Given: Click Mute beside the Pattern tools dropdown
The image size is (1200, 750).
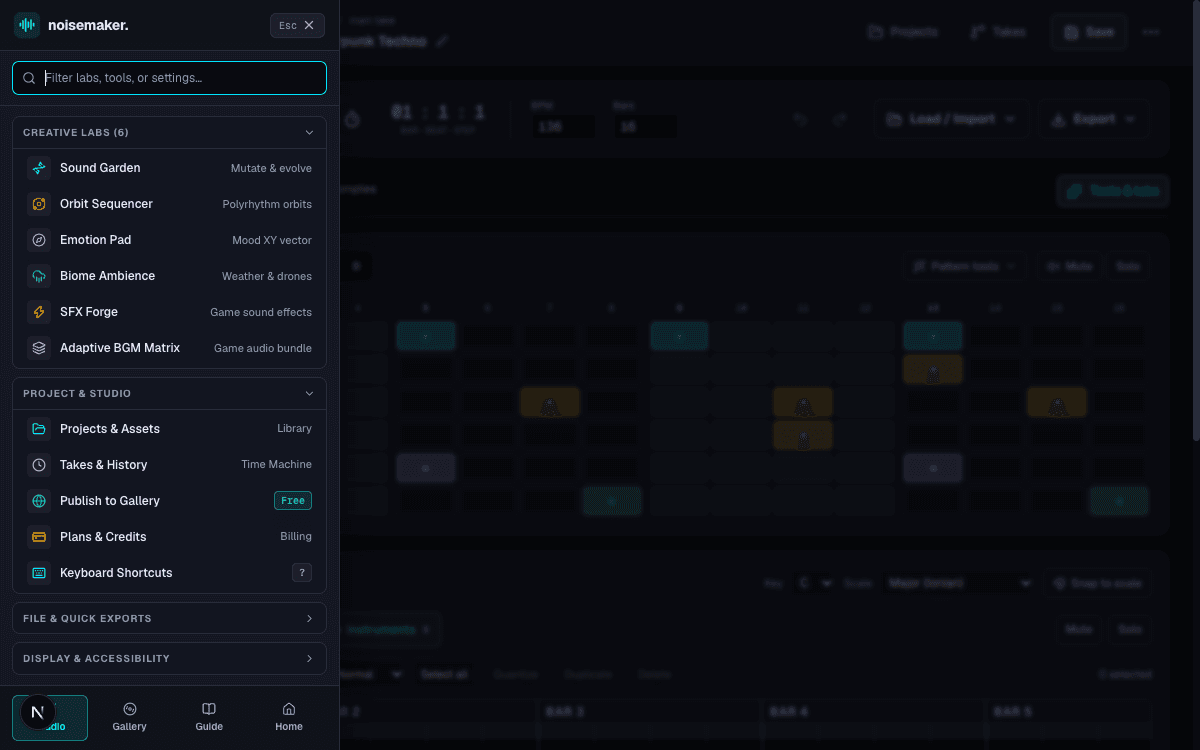Looking at the screenshot, I should 1068,266.
